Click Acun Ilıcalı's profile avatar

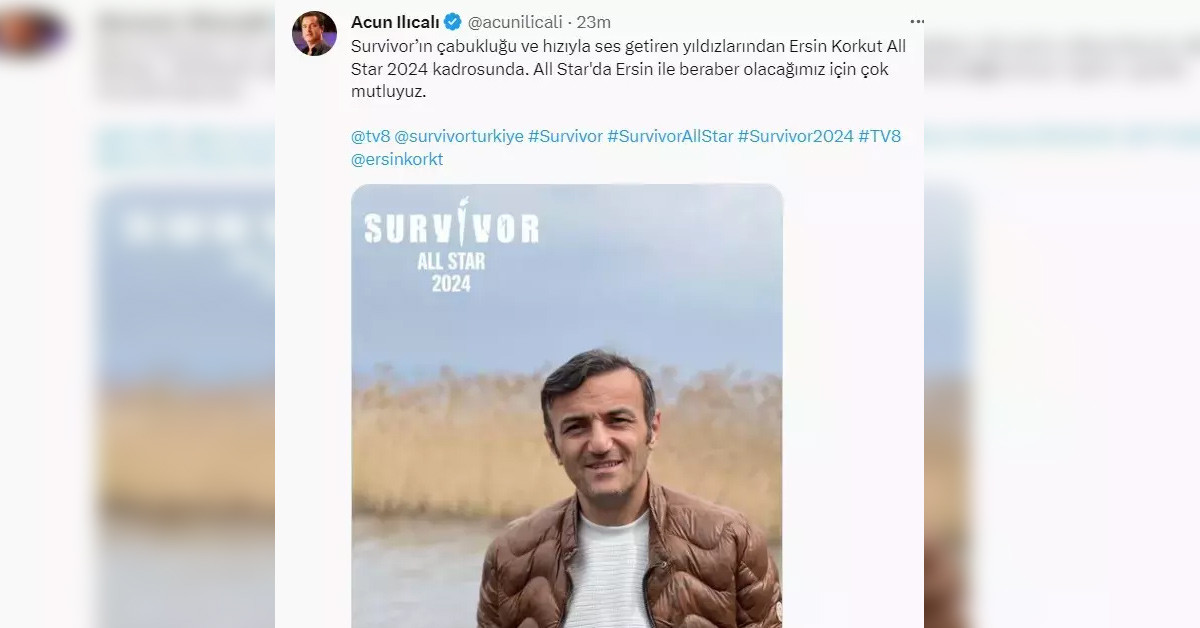[x=314, y=33]
